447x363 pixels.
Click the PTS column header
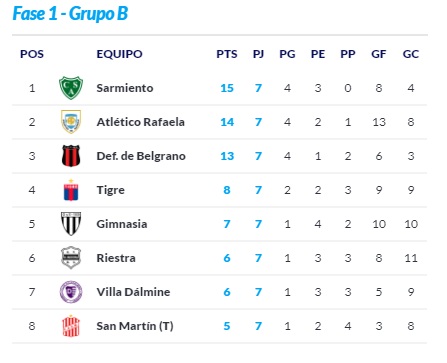pos(227,54)
